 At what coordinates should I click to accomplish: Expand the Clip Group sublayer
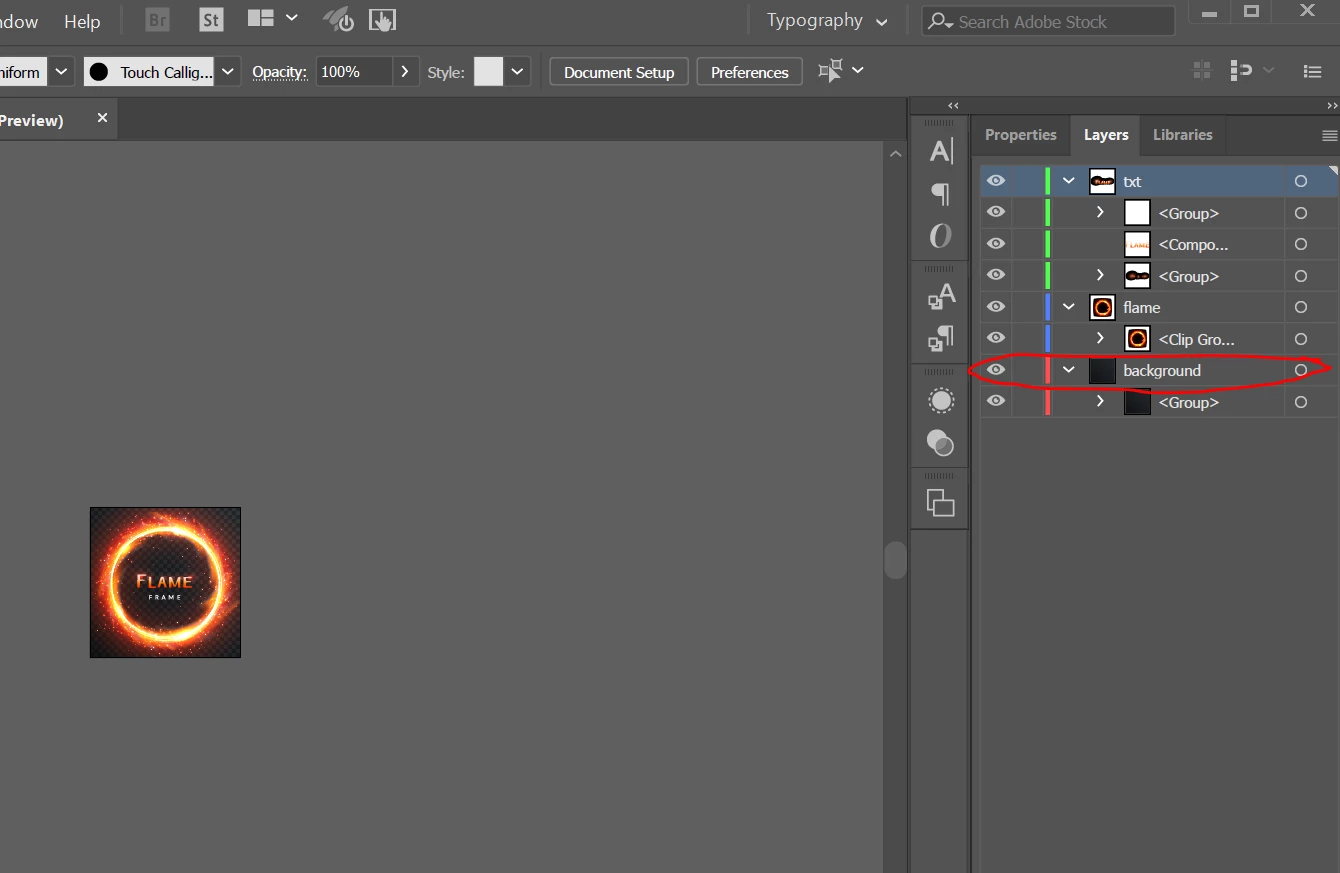tap(1100, 339)
